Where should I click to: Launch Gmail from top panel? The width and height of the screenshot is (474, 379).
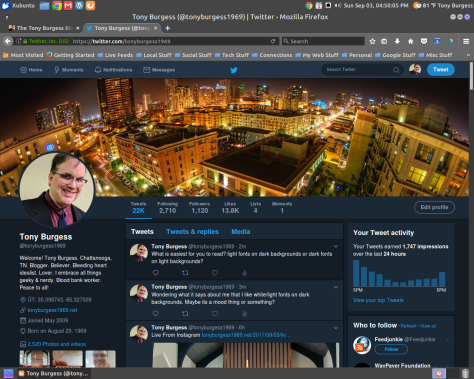(68, 5)
